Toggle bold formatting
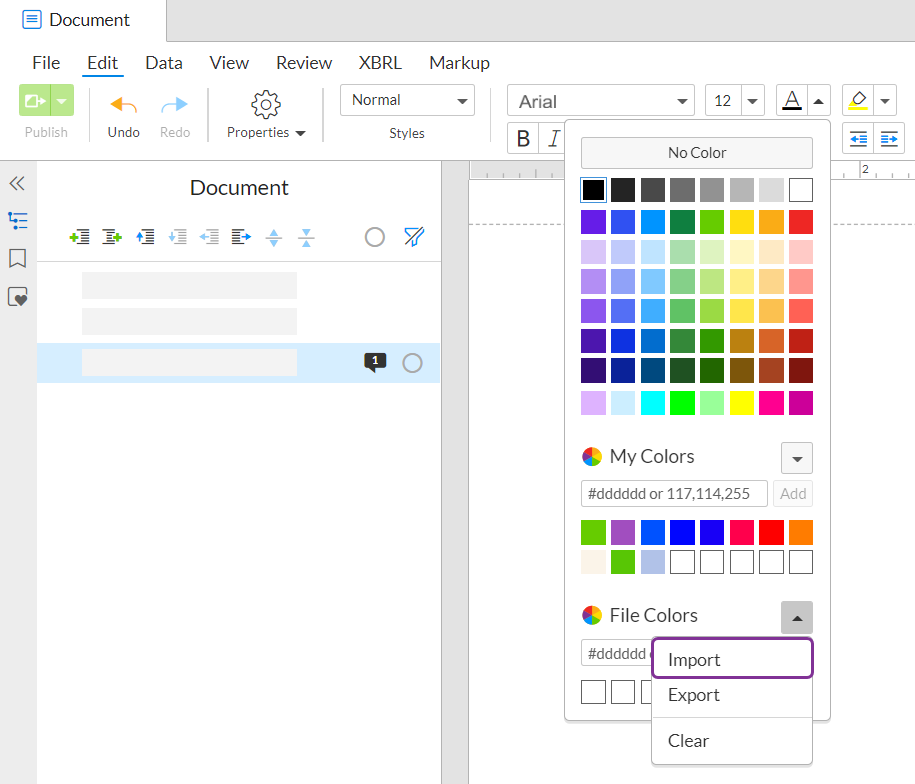 click(523, 139)
